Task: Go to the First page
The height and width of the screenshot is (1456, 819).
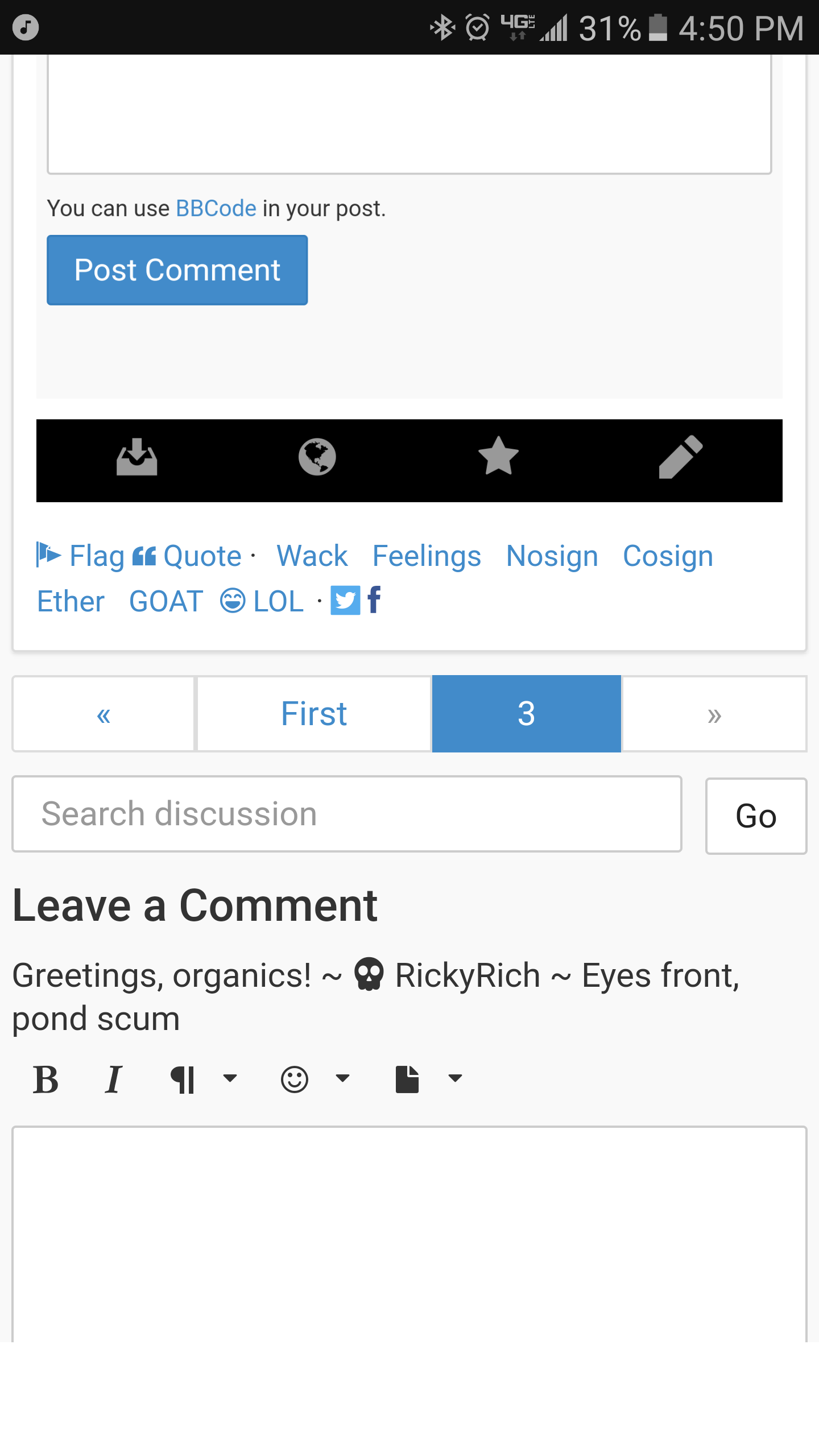Action: 314,714
